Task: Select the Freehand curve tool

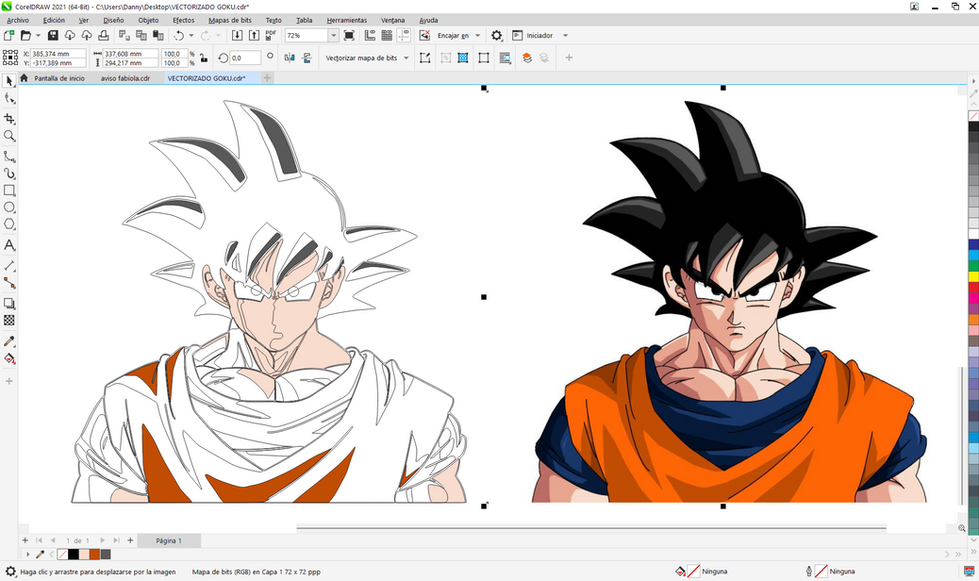Action: click(x=9, y=156)
